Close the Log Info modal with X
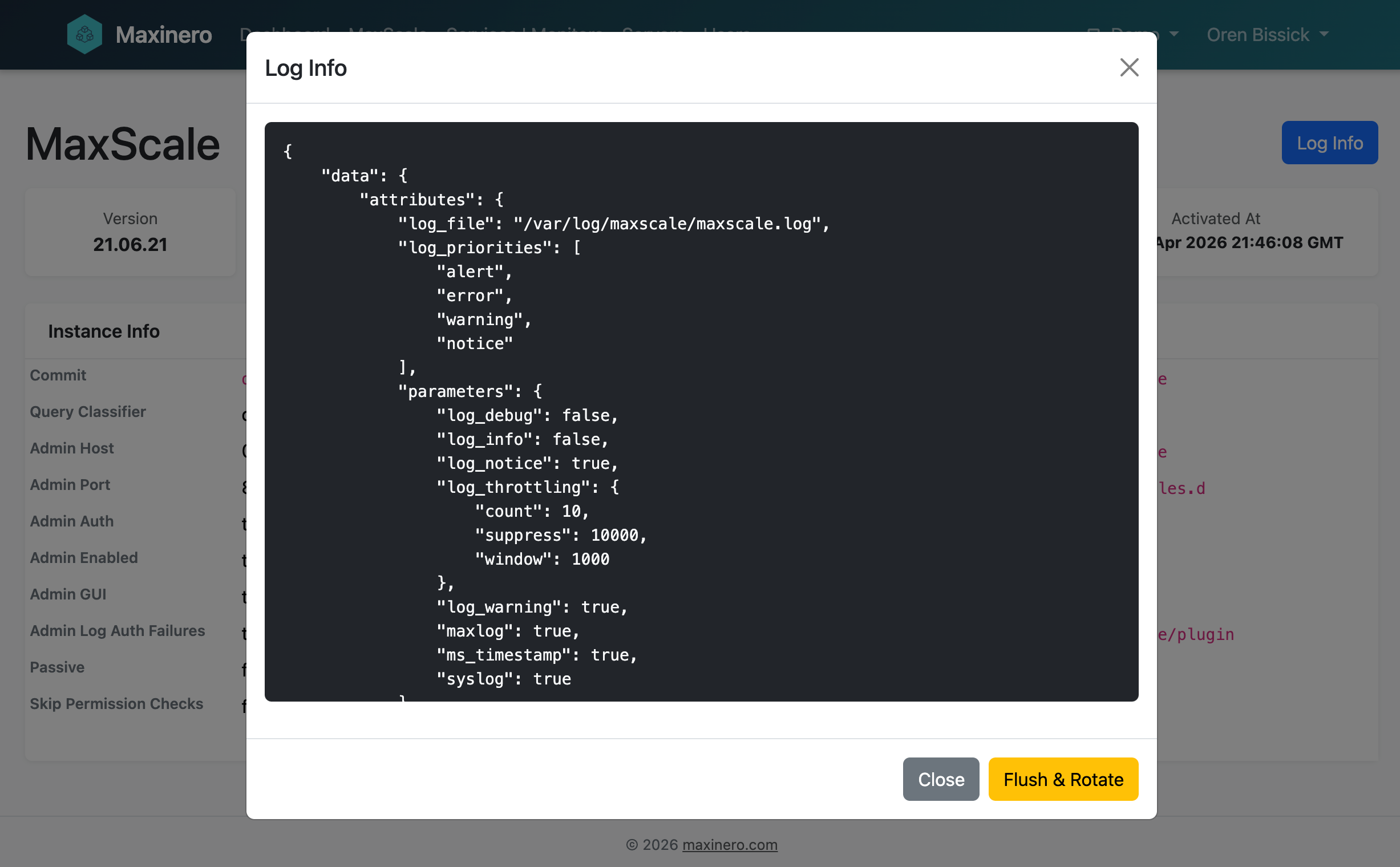Screen dimensions: 1400x867 click(1128, 68)
